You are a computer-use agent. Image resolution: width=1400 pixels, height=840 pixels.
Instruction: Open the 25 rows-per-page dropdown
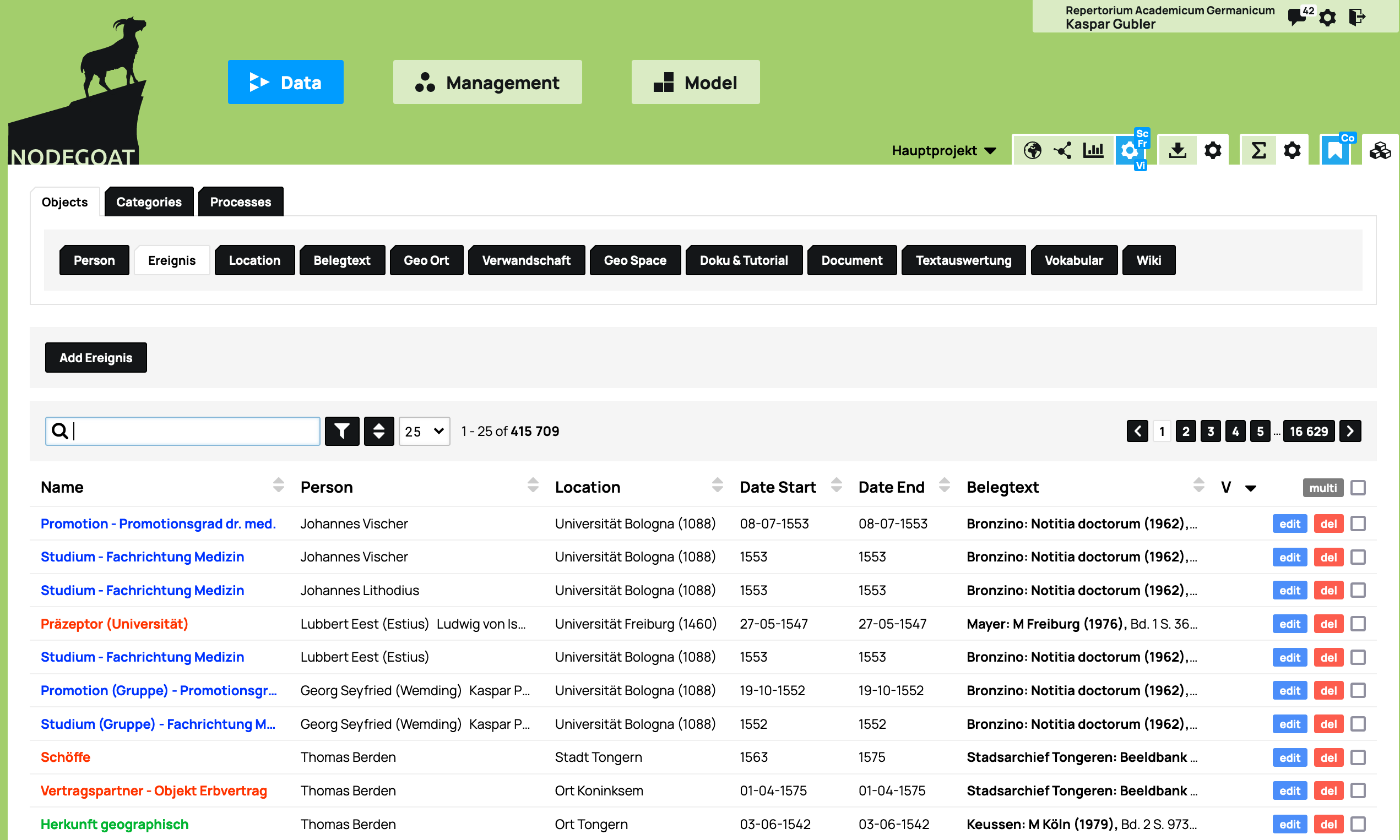point(424,432)
